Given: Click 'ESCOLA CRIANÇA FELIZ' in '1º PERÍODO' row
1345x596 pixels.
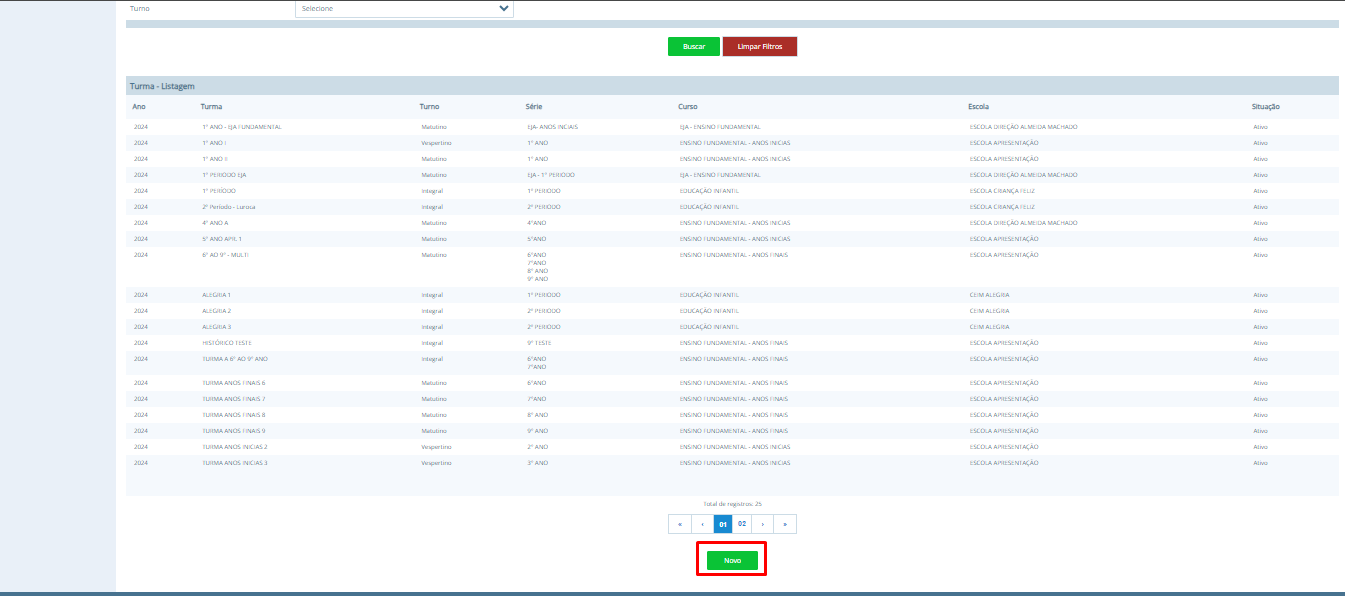Looking at the screenshot, I should pos(1002,191).
